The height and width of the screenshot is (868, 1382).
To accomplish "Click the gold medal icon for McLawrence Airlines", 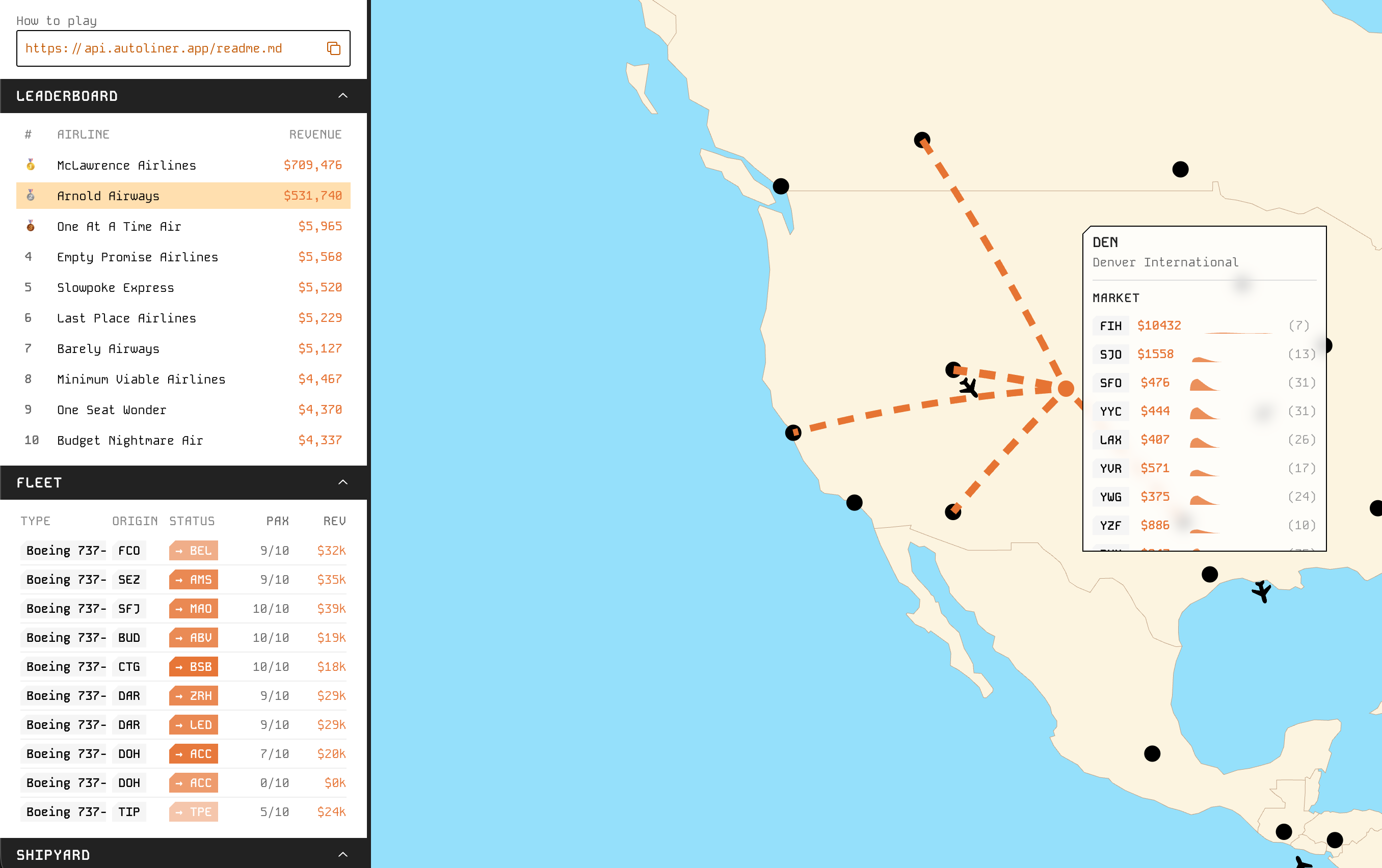I will click(31, 165).
